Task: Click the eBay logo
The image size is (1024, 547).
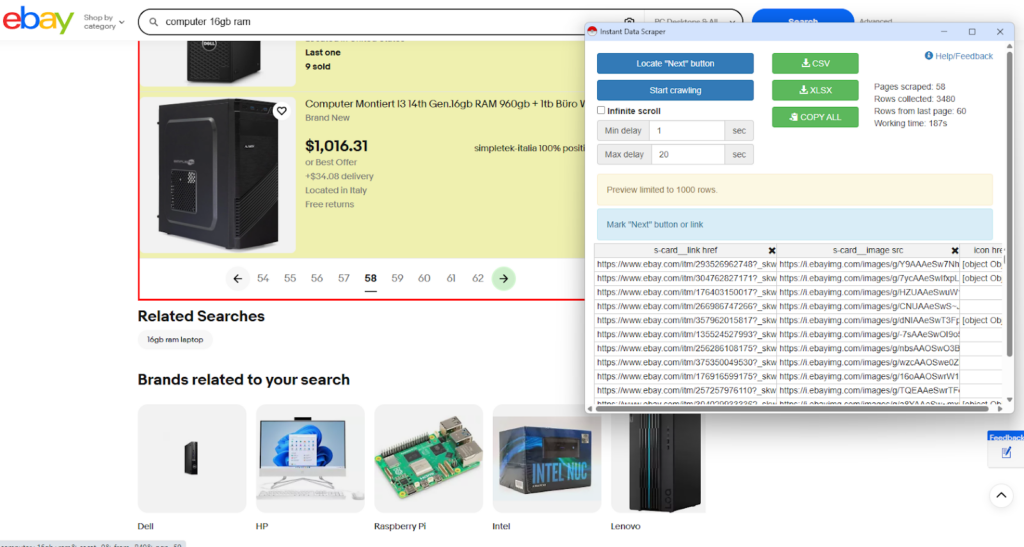Action: pyautogui.click(x=38, y=21)
